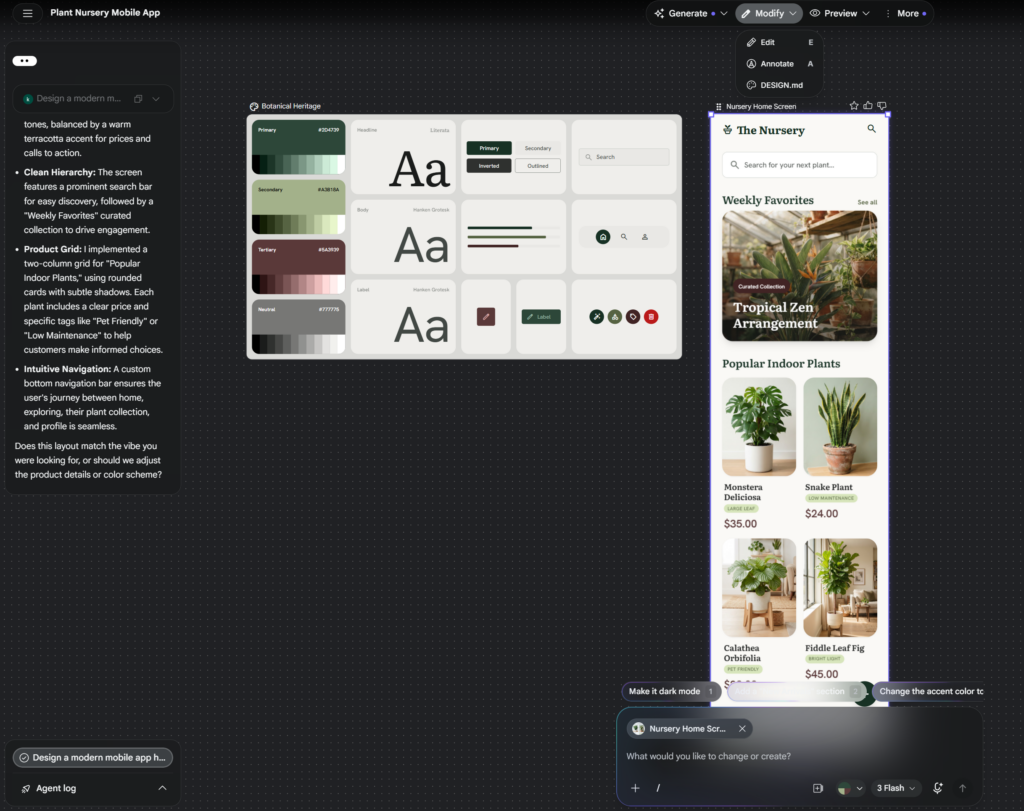The image size is (1024, 811).
Task: Open the design theme color dropdown
Action: 850,788
